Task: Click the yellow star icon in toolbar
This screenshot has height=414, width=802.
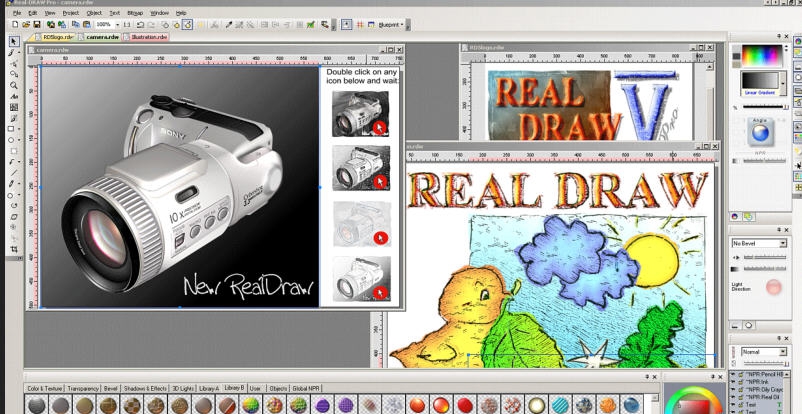Action: click(201, 25)
